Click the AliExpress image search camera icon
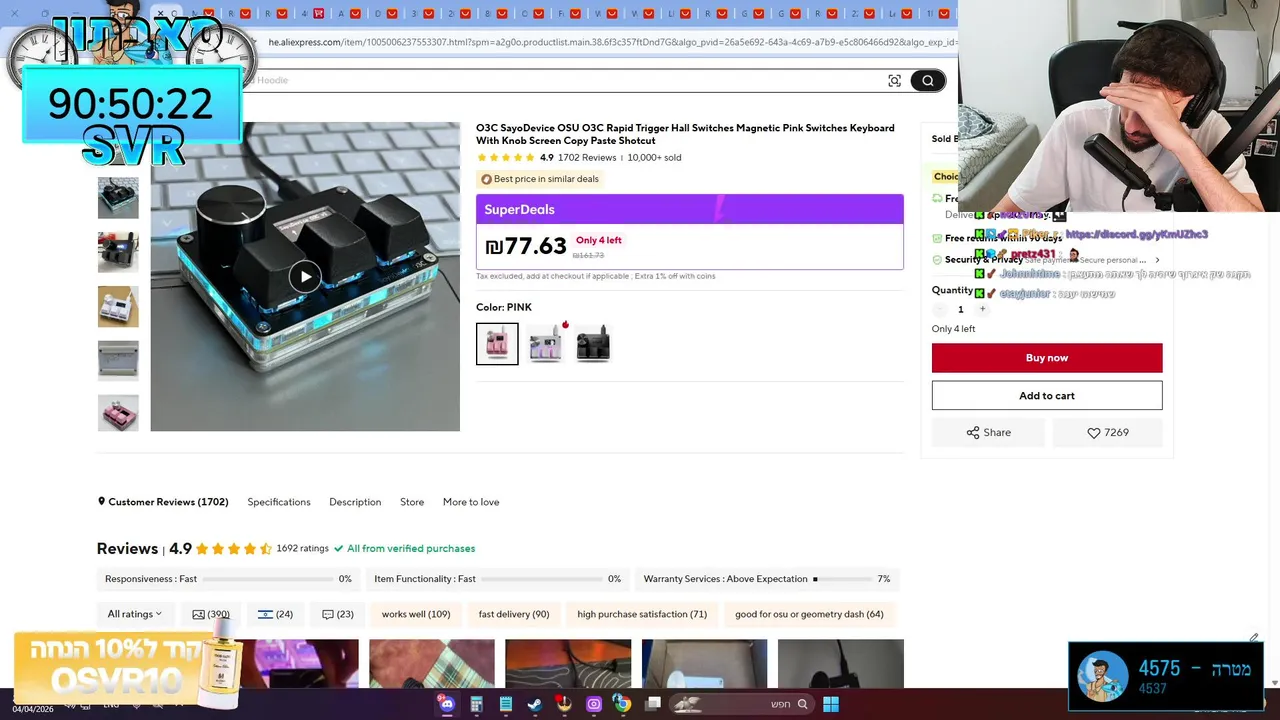This screenshot has width=1280, height=720. coord(894,81)
